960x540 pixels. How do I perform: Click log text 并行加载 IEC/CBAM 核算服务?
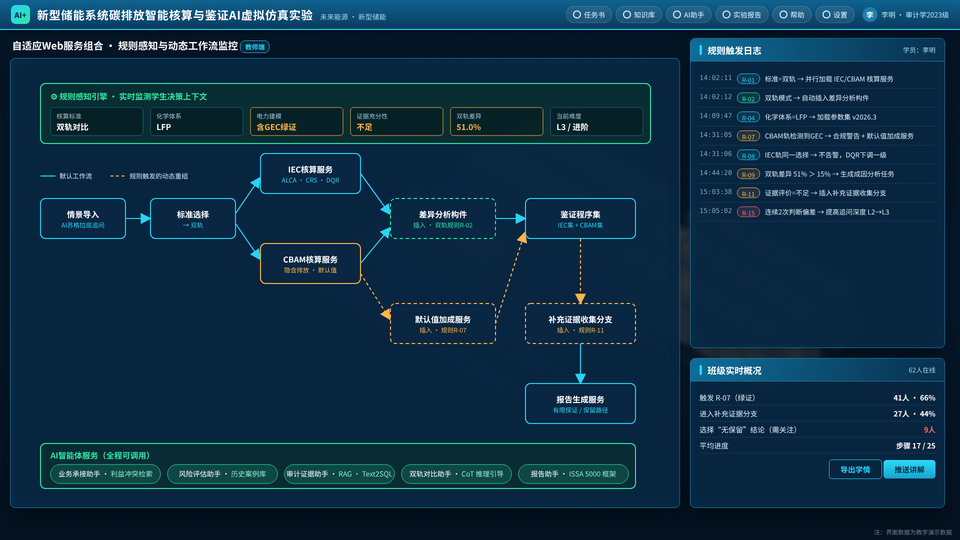click(x=849, y=79)
